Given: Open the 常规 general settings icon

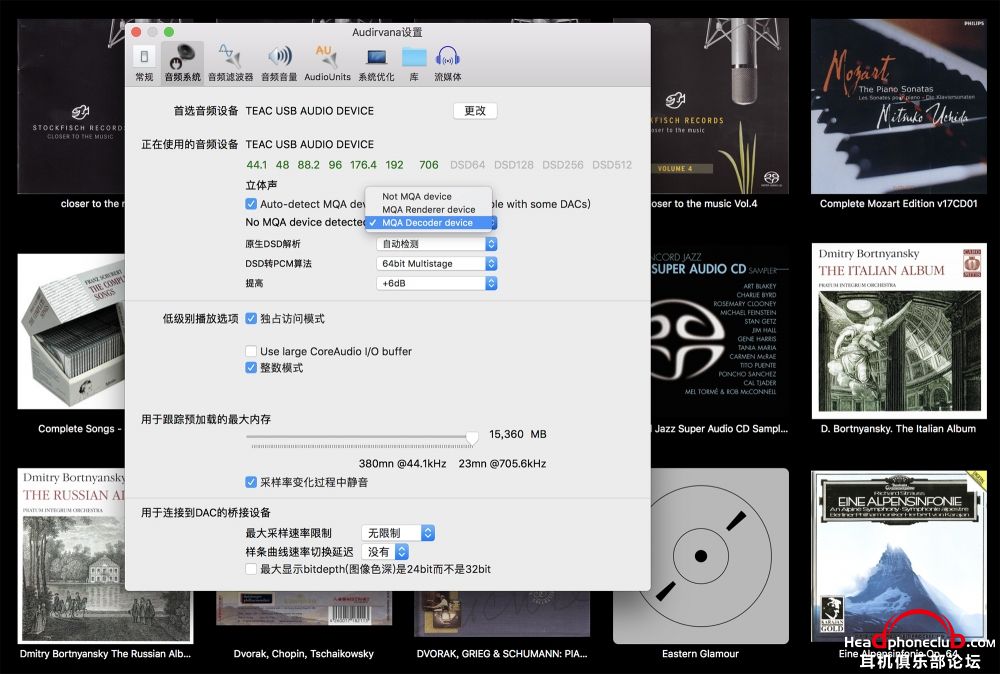Looking at the screenshot, I should tap(144, 62).
